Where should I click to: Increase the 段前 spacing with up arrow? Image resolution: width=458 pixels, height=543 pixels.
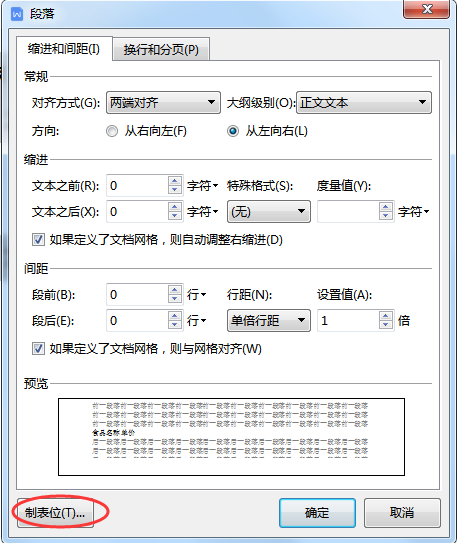(x=175, y=290)
